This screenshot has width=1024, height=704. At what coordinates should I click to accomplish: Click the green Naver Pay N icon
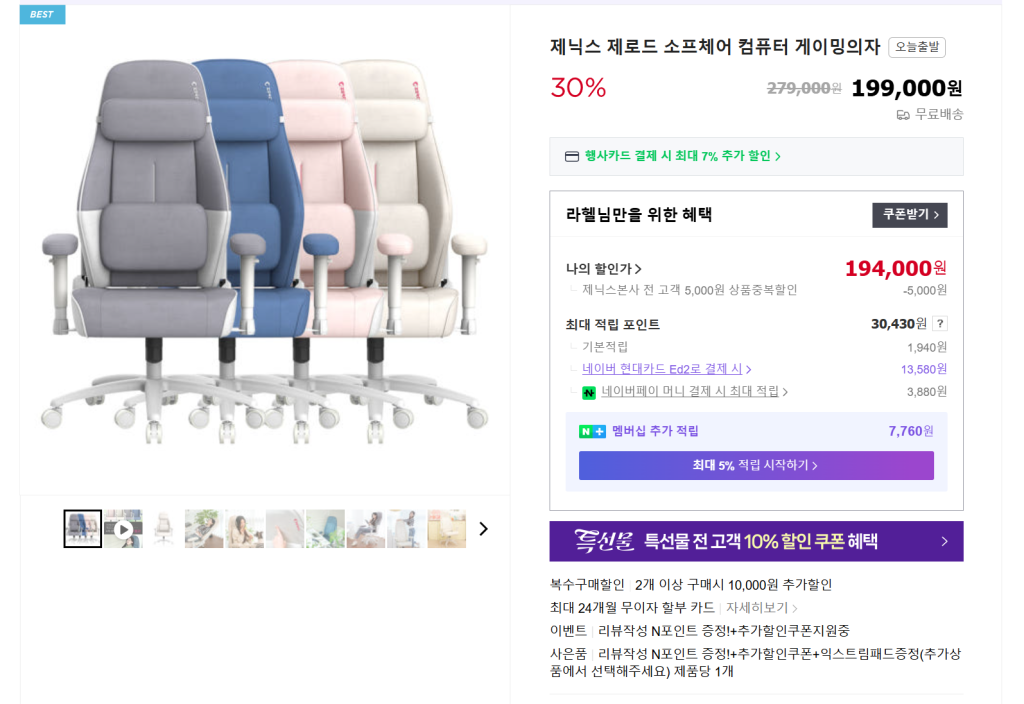tap(589, 392)
